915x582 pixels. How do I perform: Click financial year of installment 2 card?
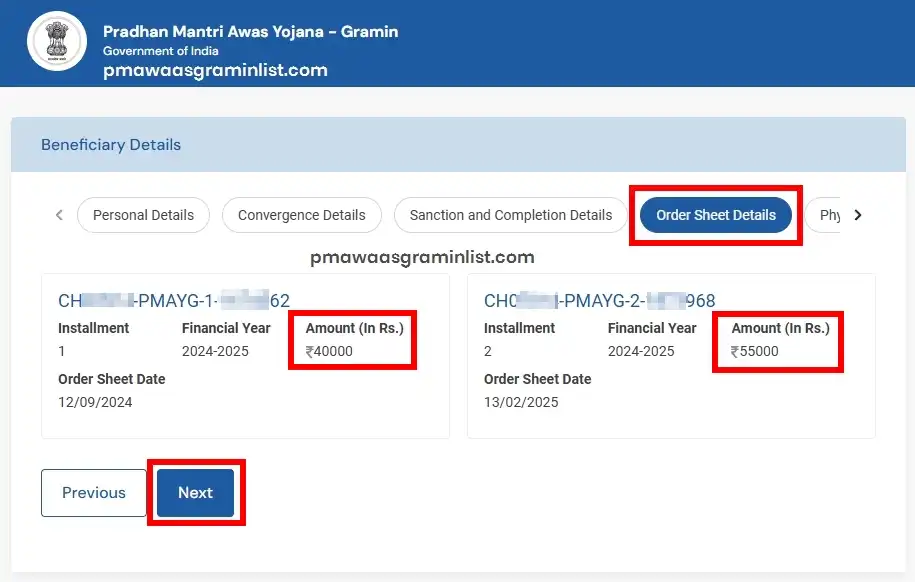point(641,351)
